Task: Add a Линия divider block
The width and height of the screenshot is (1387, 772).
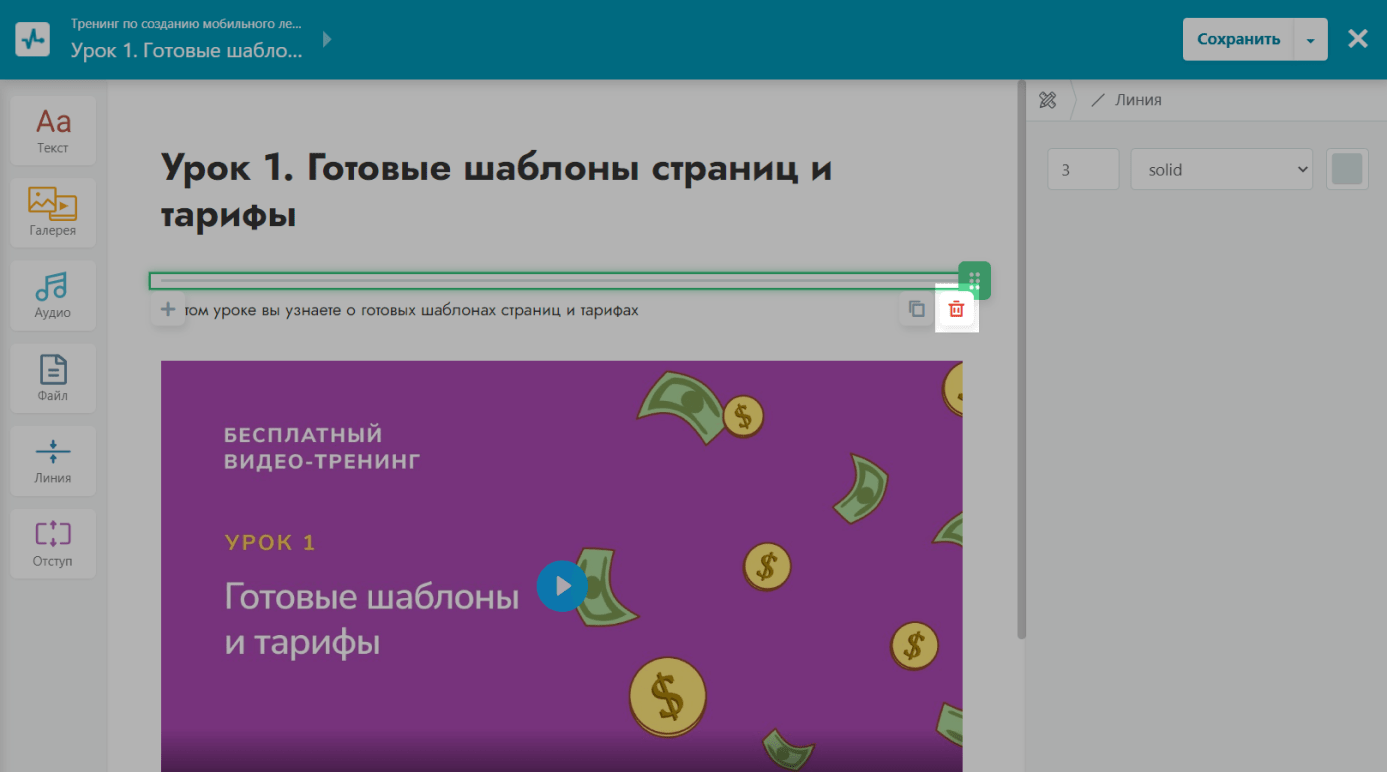Action: point(53,460)
